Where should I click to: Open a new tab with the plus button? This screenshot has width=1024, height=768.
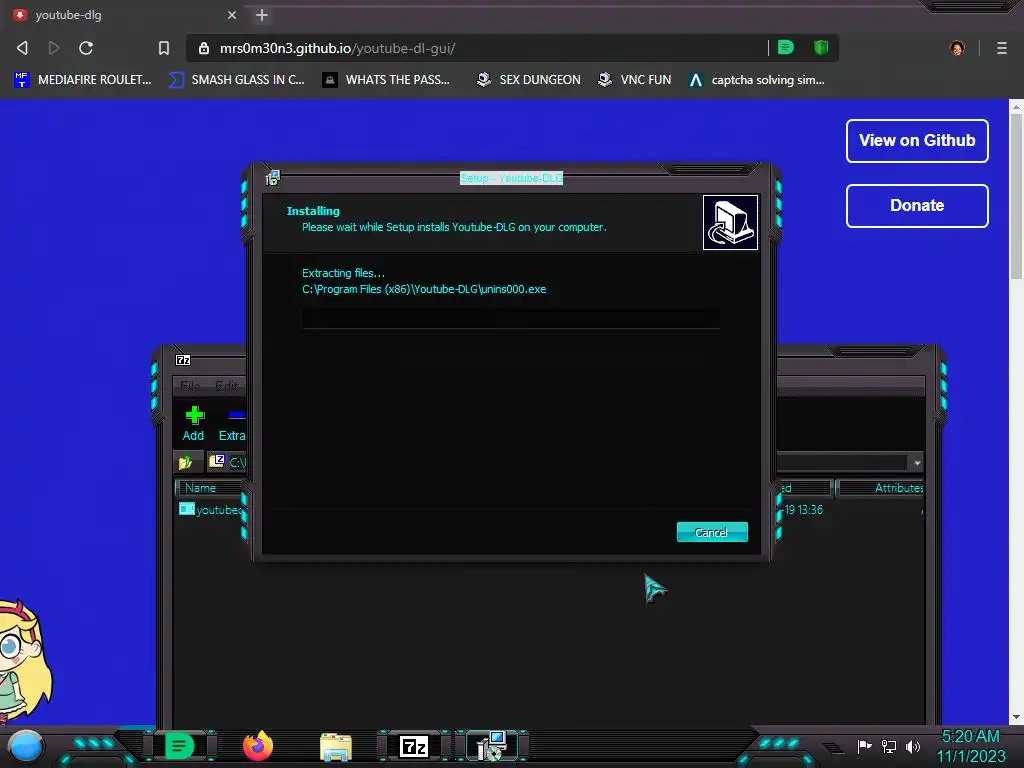point(262,15)
